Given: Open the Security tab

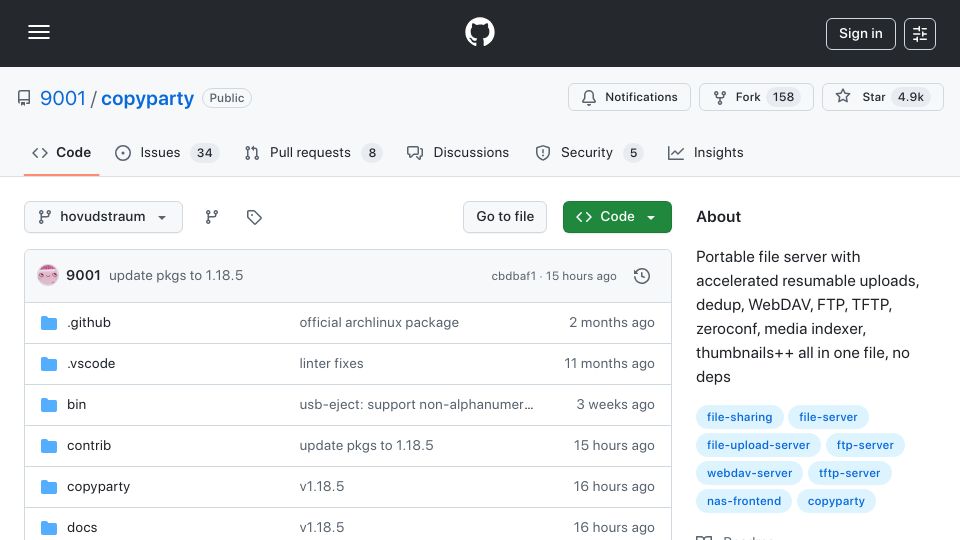Looking at the screenshot, I should (x=589, y=152).
